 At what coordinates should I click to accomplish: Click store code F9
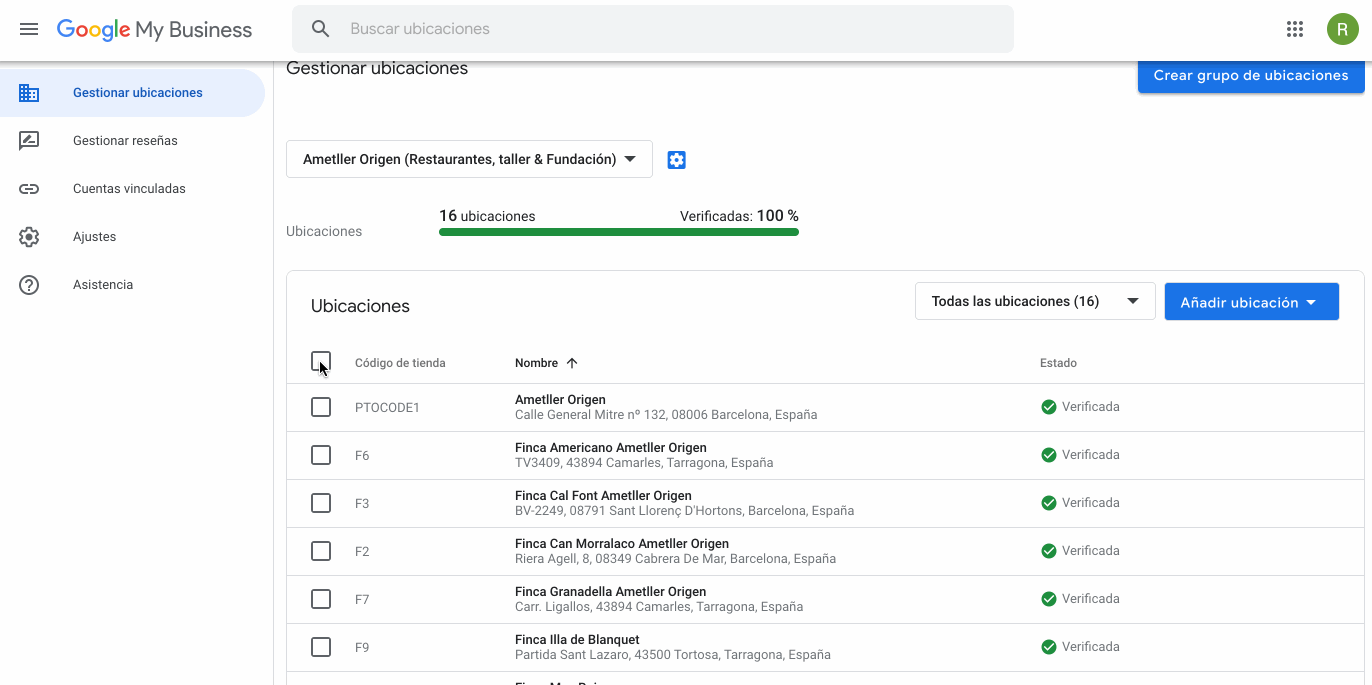point(362,648)
